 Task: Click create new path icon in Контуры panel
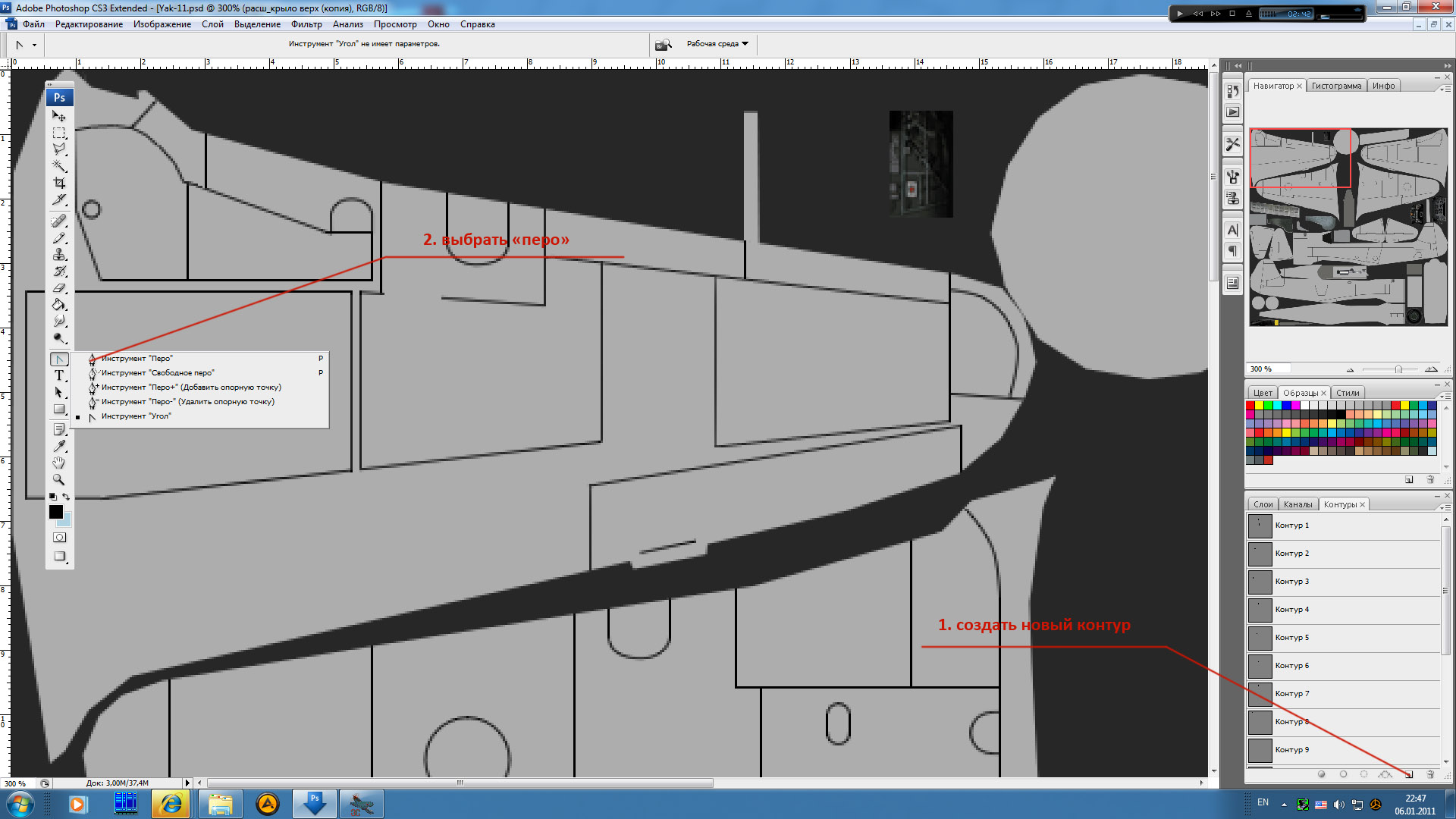tap(1409, 774)
